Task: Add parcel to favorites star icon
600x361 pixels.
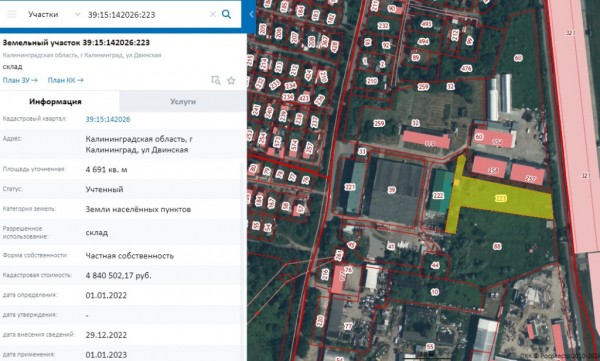Action: click(231, 80)
